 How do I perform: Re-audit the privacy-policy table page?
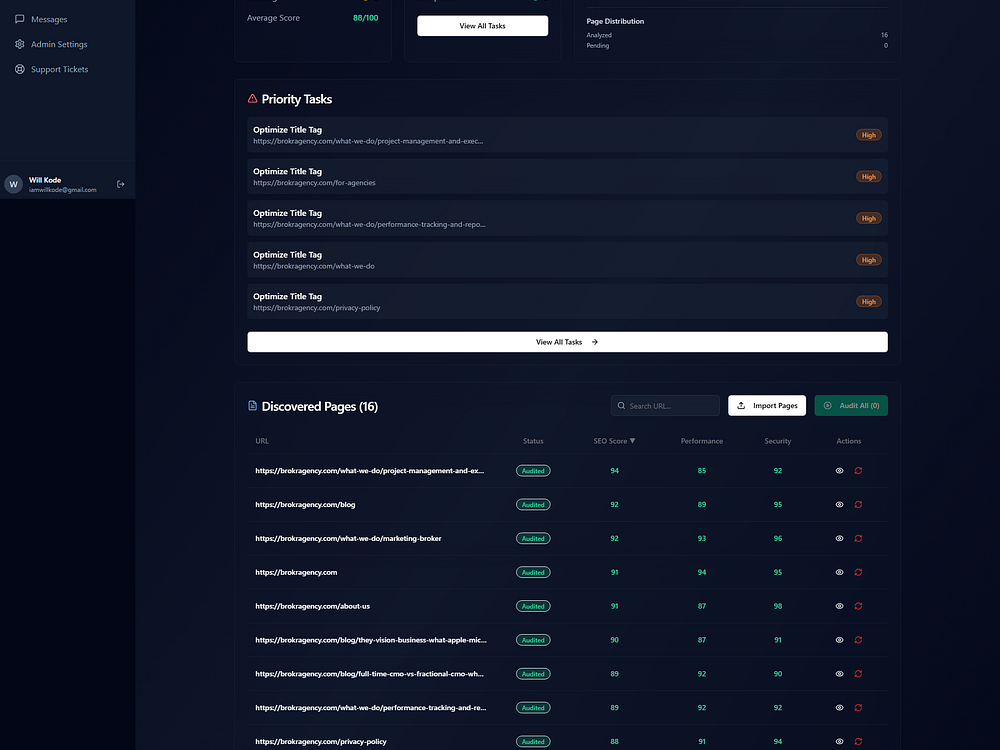point(858,741)
